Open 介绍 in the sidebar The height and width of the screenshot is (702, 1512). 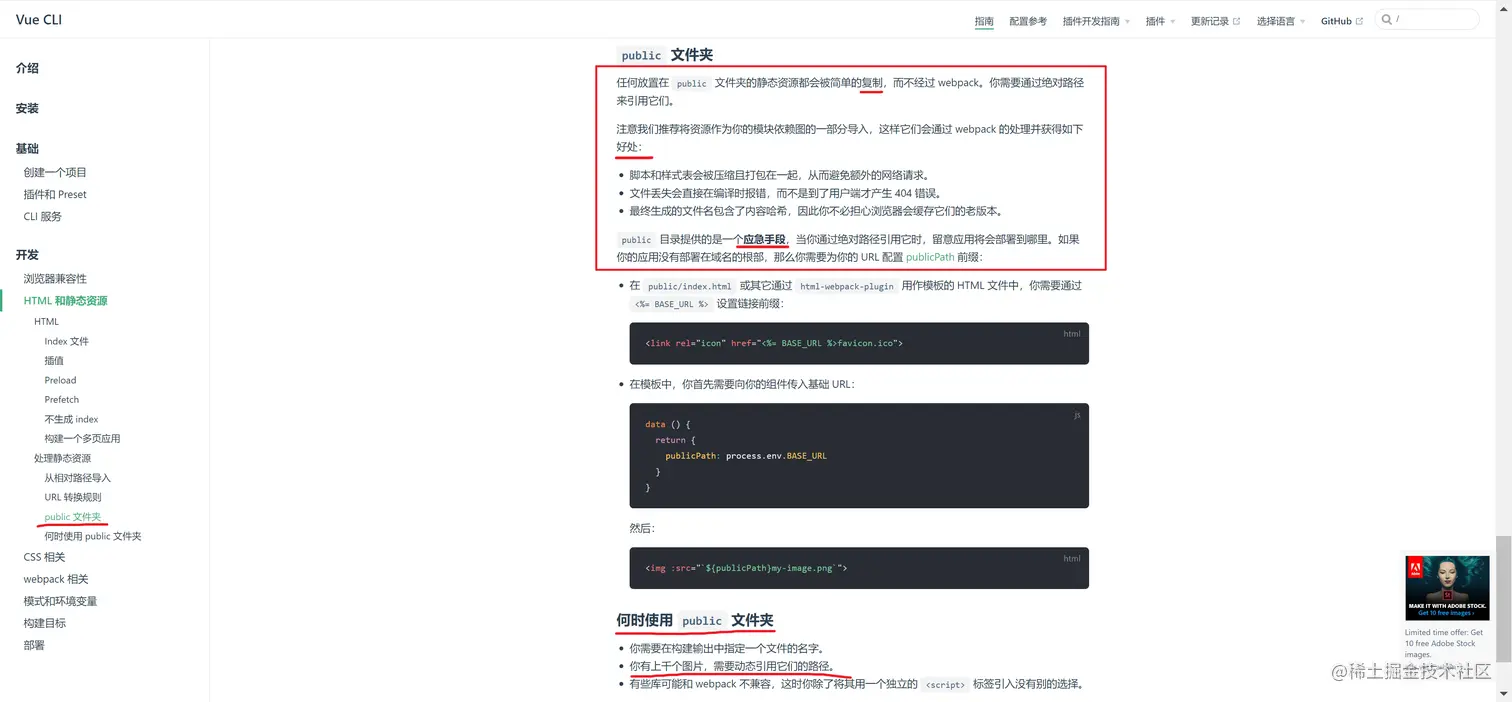[27, 68]
